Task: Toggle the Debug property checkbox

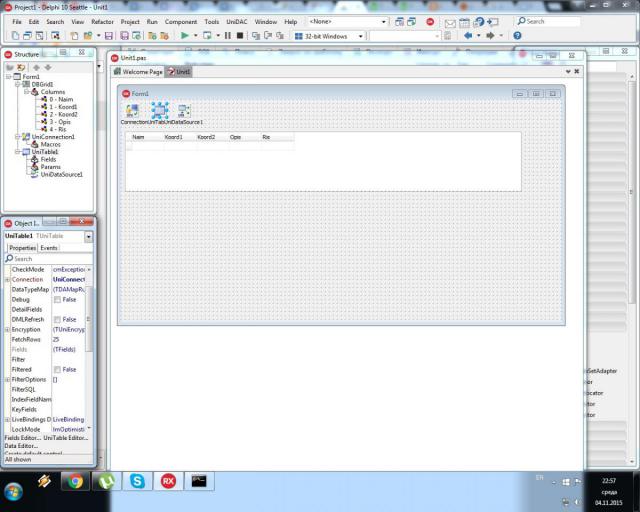Action: [x=58, y=300]
